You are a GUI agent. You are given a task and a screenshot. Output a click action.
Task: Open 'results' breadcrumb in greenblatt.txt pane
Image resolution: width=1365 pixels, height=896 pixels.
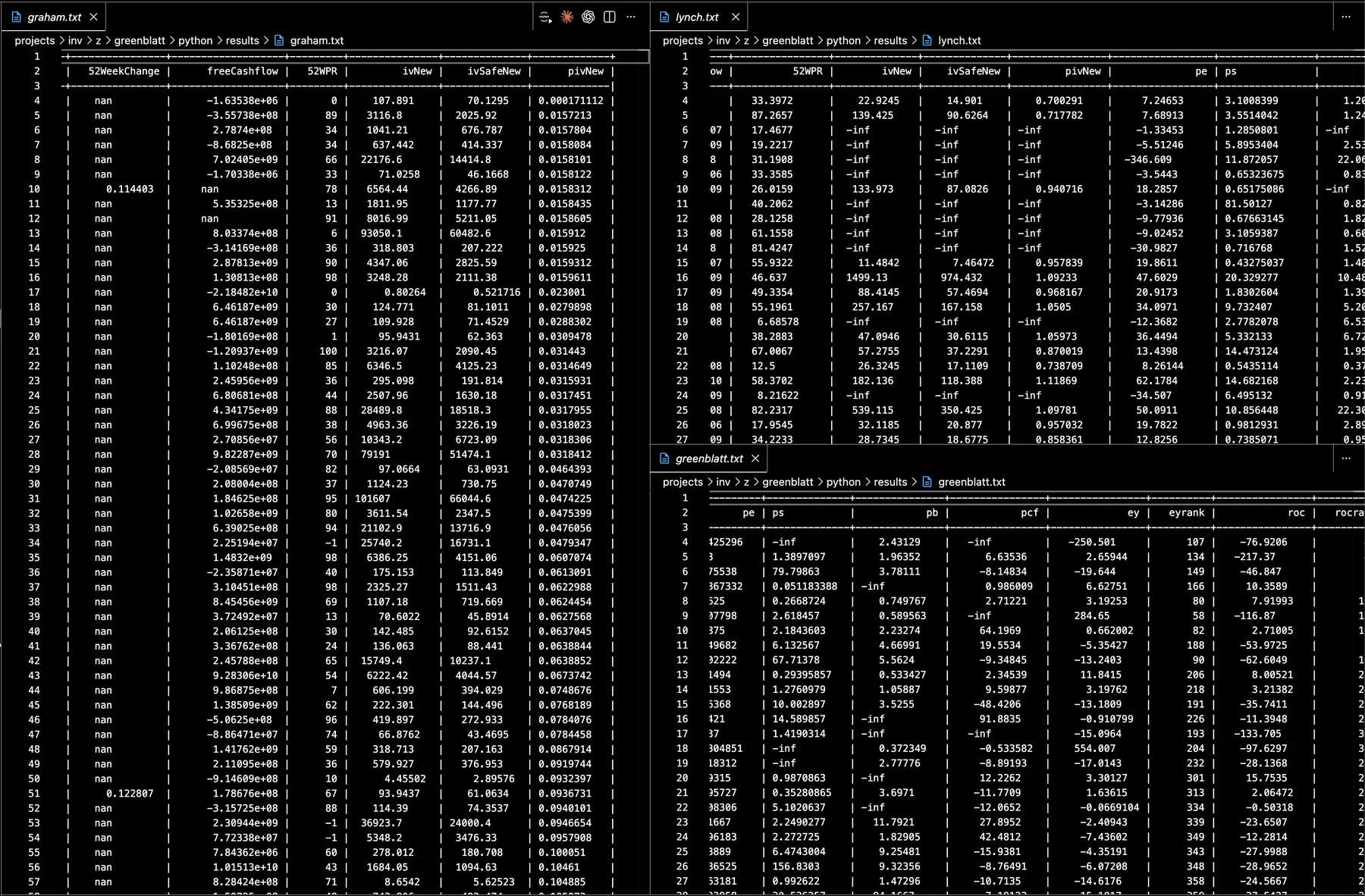pyautogui.click(x=890, y=482)
